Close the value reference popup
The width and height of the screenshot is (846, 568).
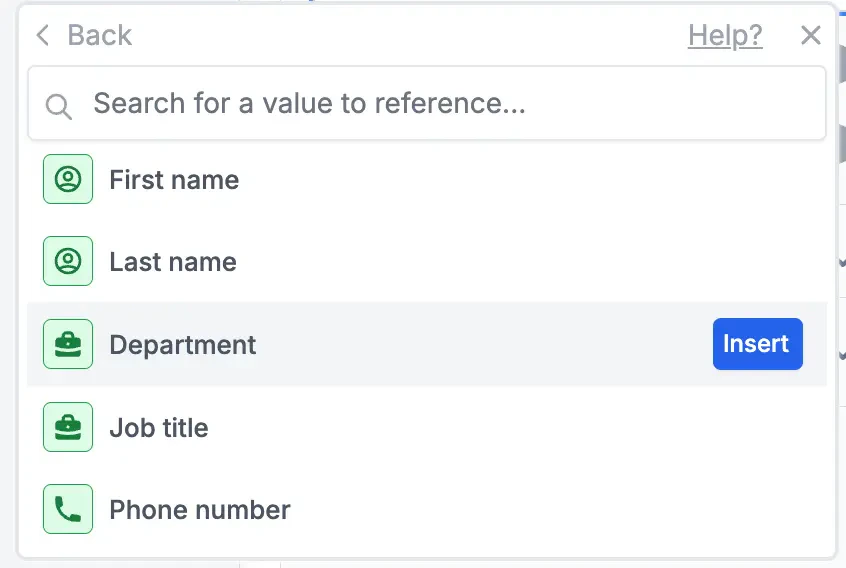click(811, 36)
